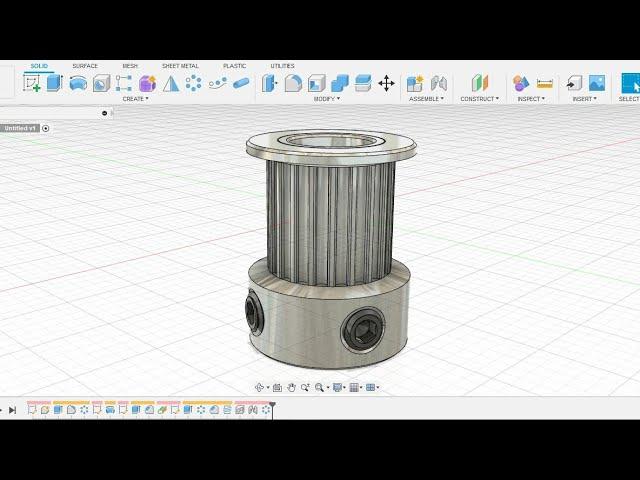Screen dimensions: 640x480
Task: Activate the Combine tool
Action: coord(340,83)
